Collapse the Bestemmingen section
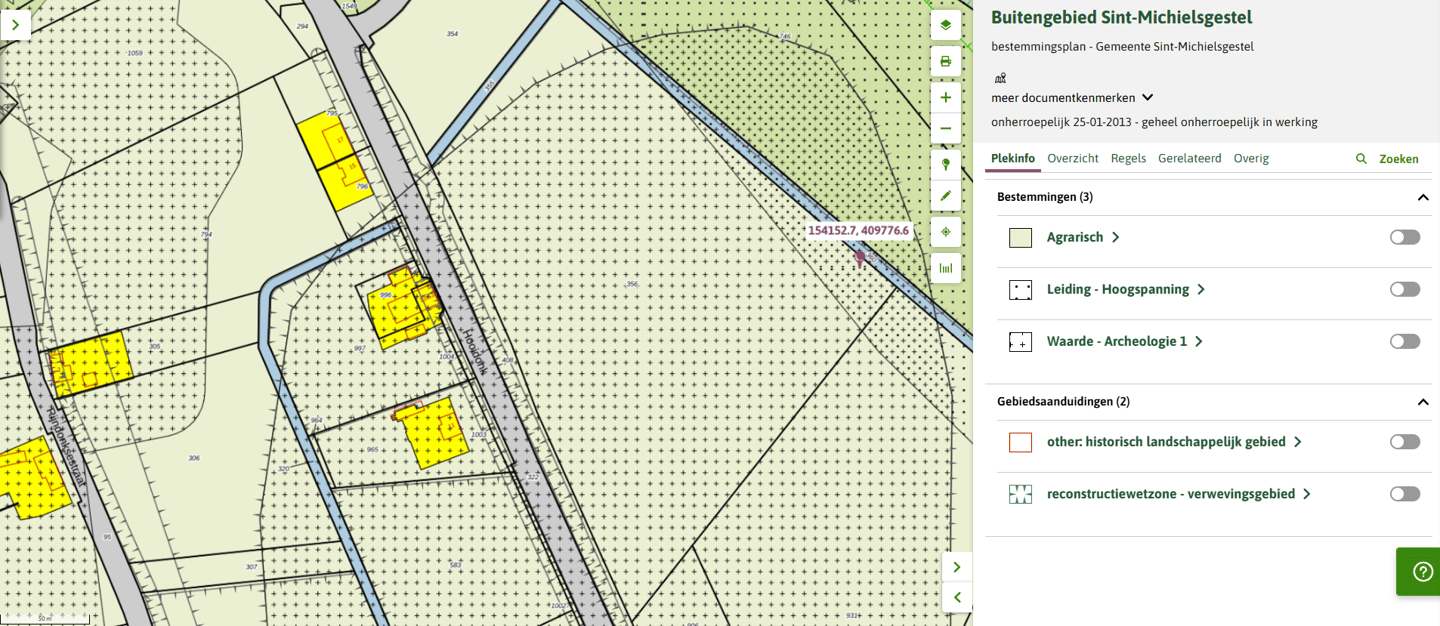 (x=1423, y=198)
